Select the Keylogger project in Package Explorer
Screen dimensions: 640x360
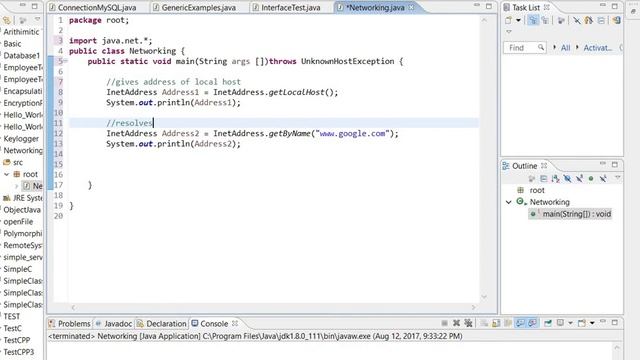(x=21, y=139)
